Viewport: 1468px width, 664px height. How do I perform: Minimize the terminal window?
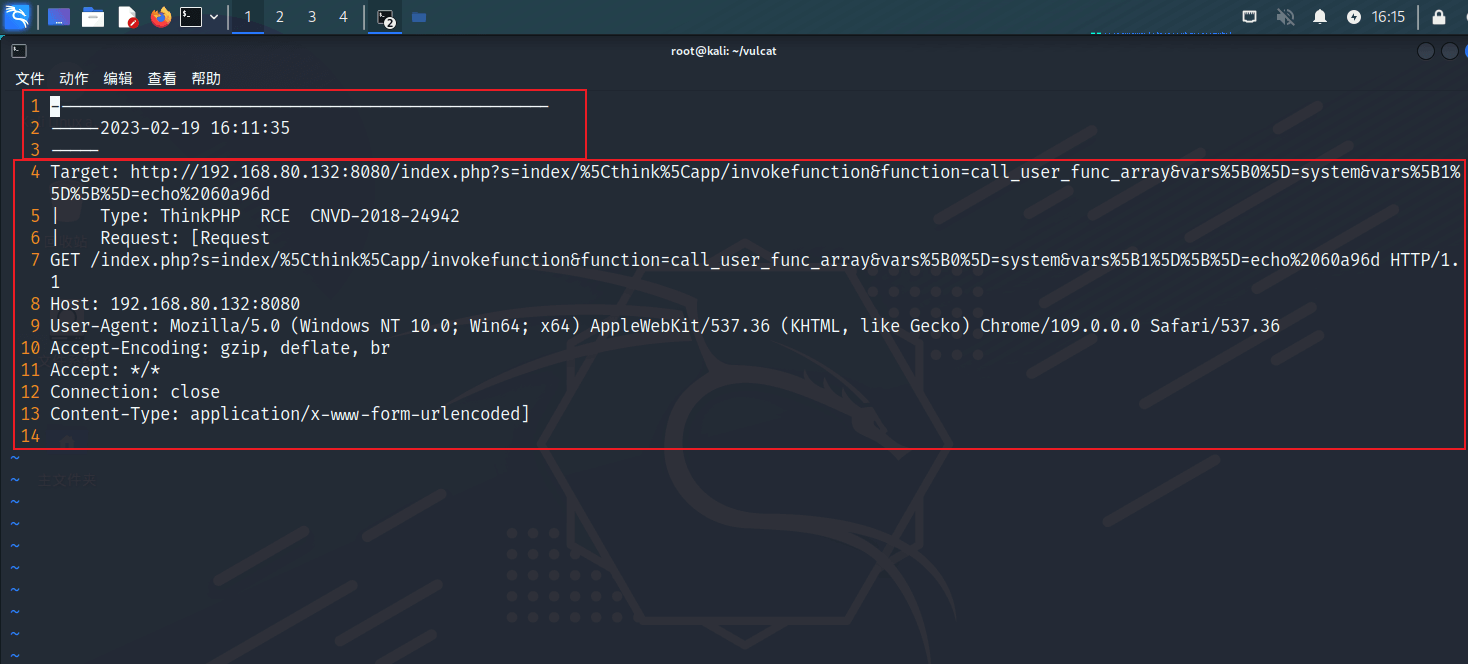point(1425,51)
